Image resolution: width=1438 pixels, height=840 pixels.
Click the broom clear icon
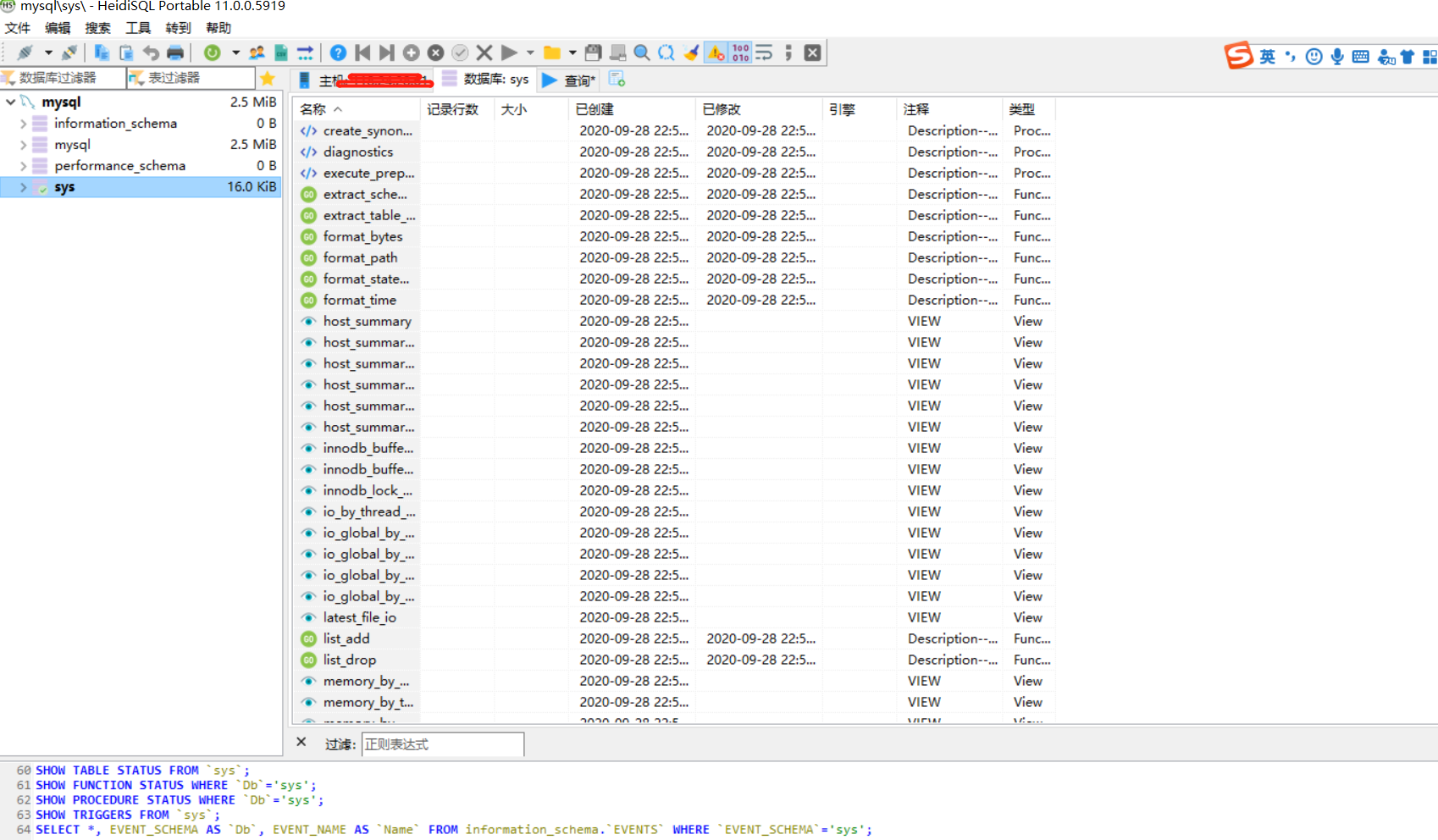[x=691, y=52]
